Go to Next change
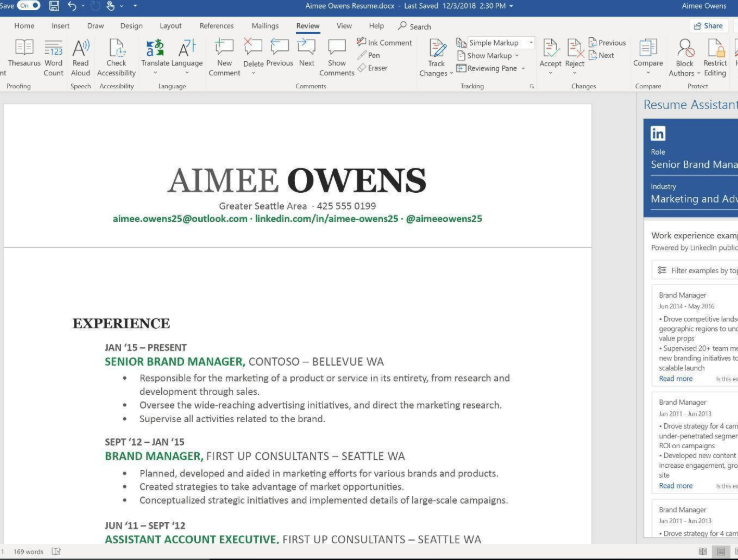 tap(602, 55)
